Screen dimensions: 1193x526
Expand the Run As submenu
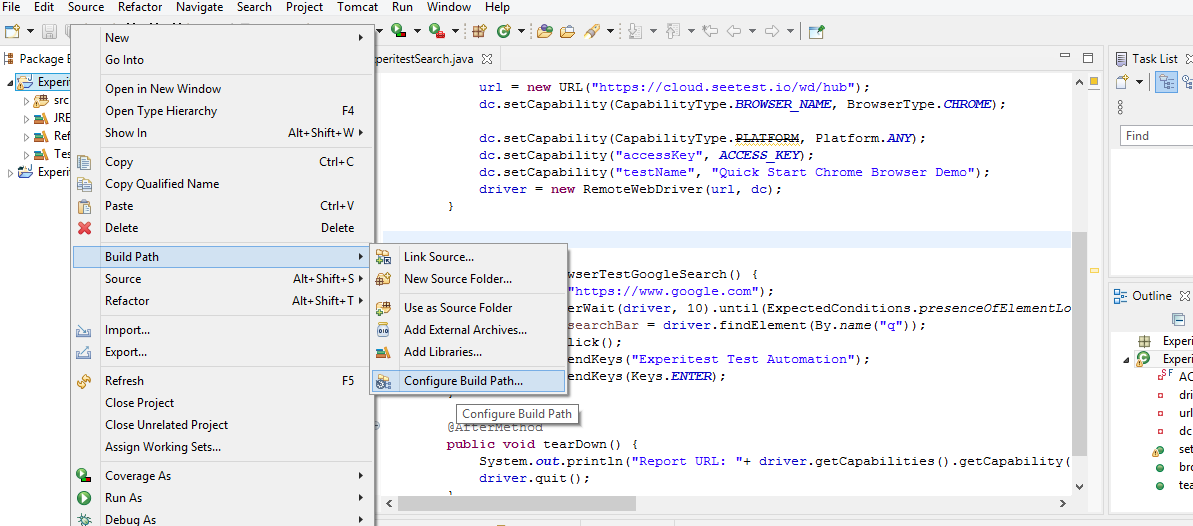tap(222, 498)
